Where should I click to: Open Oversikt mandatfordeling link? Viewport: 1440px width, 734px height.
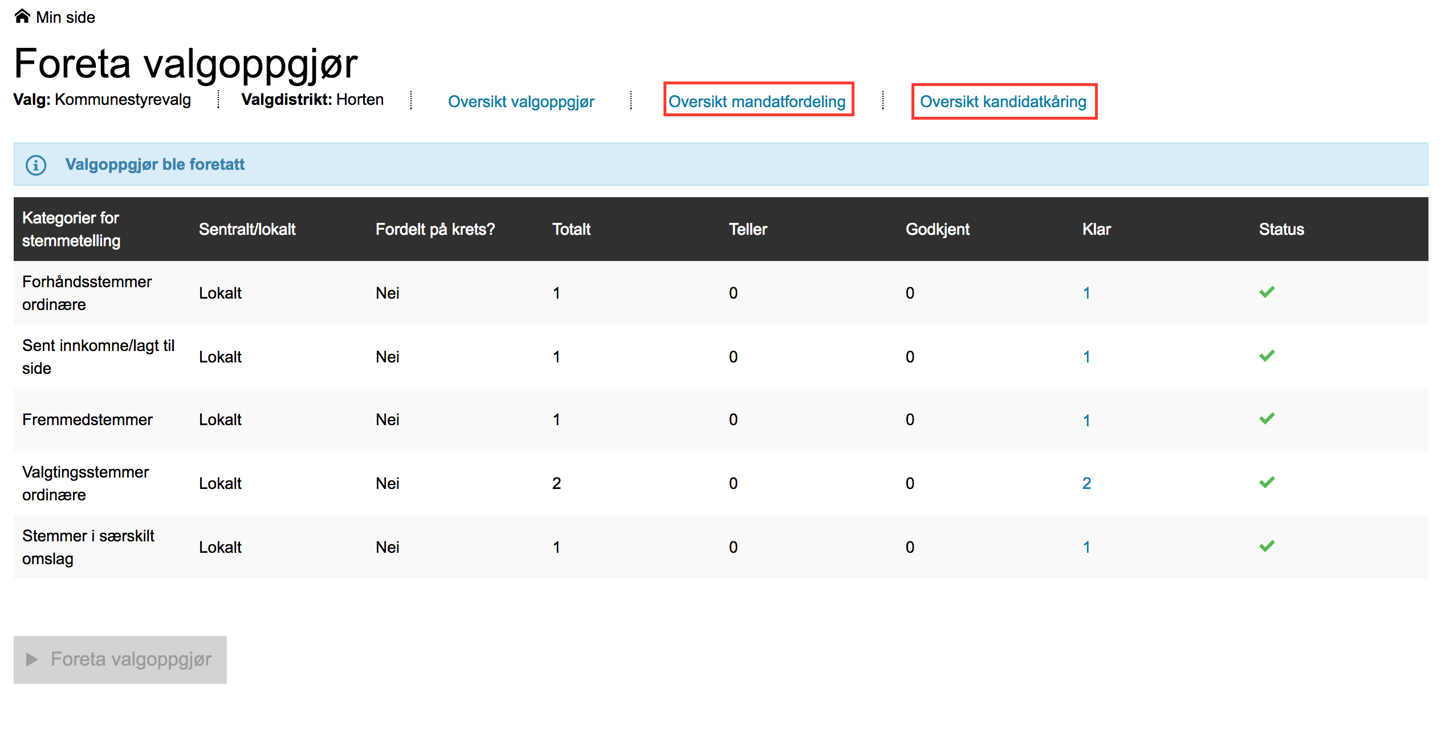(757, 102)
